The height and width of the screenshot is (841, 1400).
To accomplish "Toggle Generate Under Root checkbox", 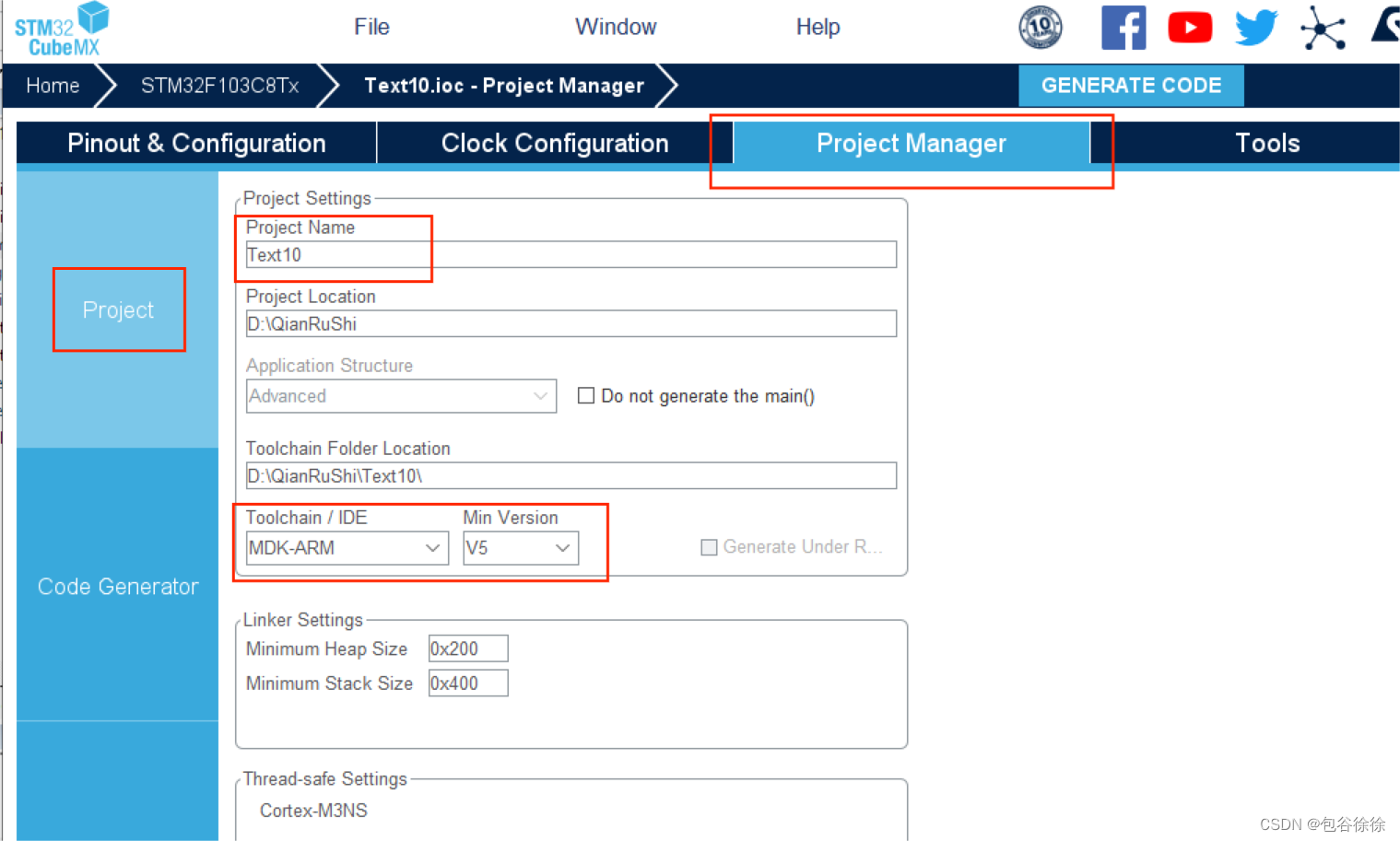I will pyautogui.click(x=709, y=547).
